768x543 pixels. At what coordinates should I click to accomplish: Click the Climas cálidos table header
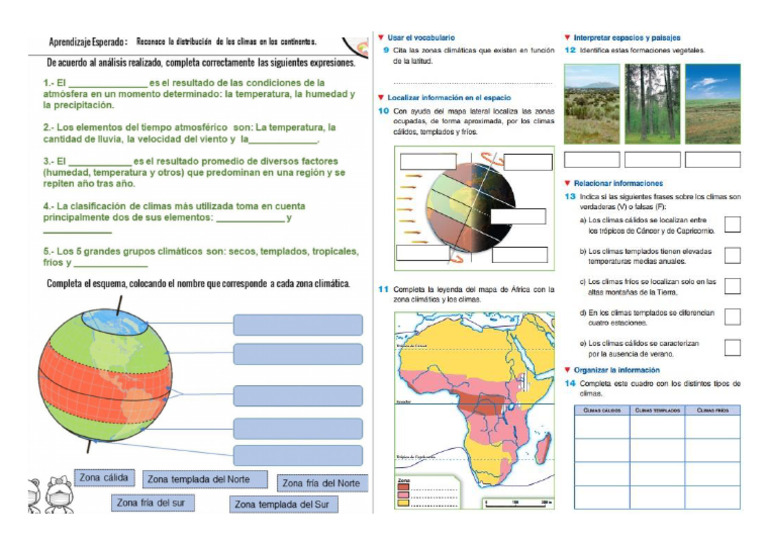tap(602, 410)
